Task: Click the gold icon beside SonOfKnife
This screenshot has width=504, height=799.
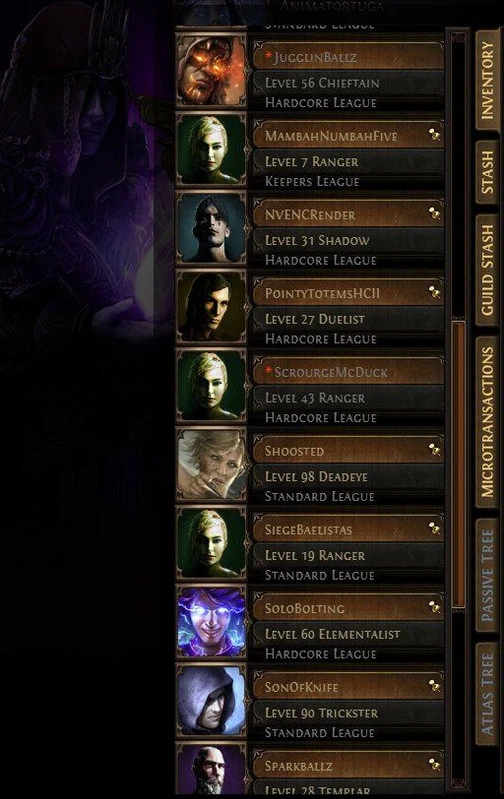Action: (434, 685)
